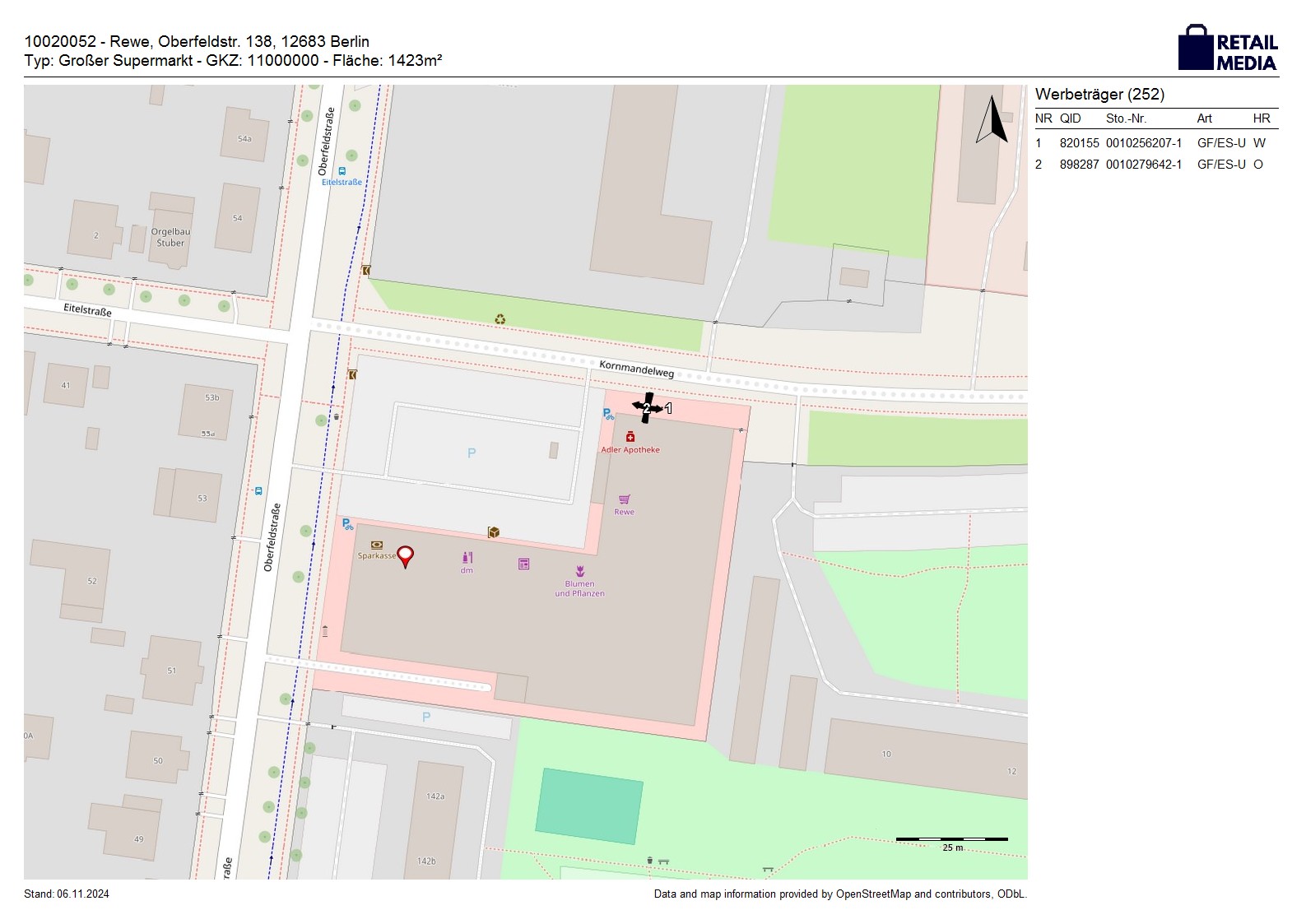Select table row with QID 898287
The width and height of the screenshot is (1306, 924).
click(x=1155, y=165)
